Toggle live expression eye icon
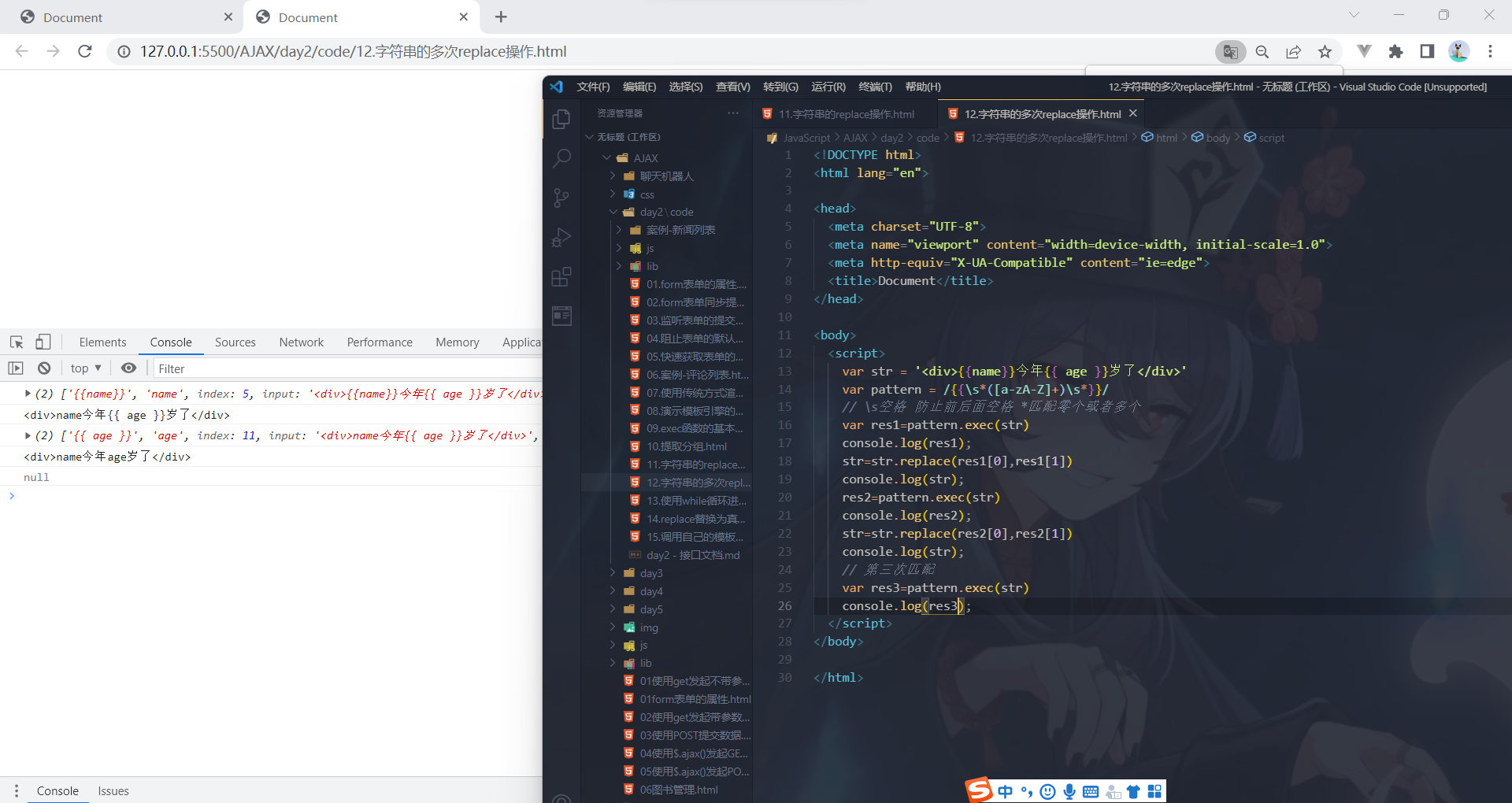 click(128, 368)
